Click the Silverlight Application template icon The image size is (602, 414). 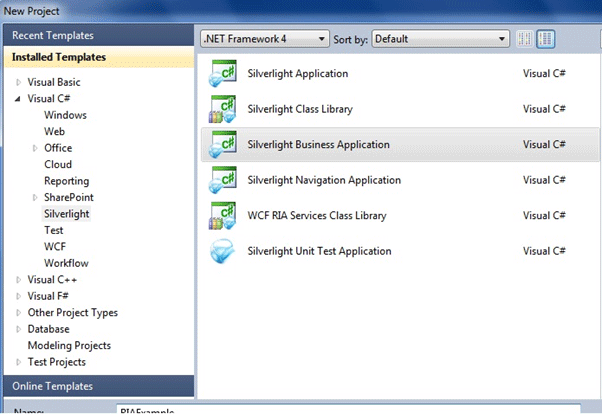coord(222,73)
